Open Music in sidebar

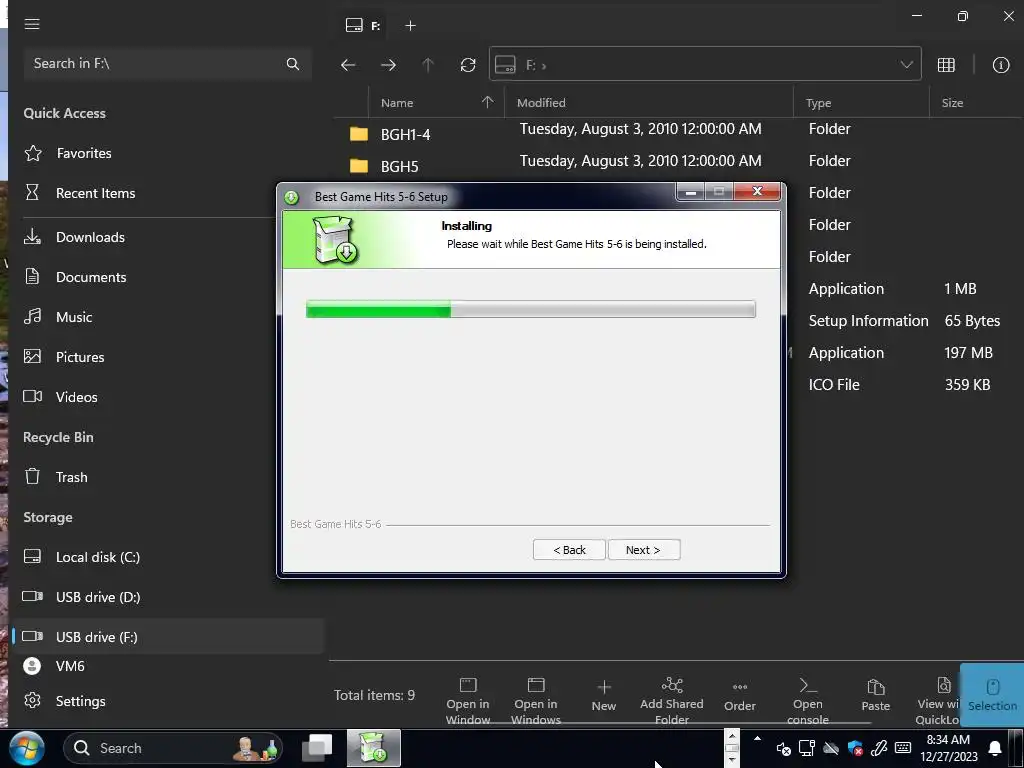(74, 317)
